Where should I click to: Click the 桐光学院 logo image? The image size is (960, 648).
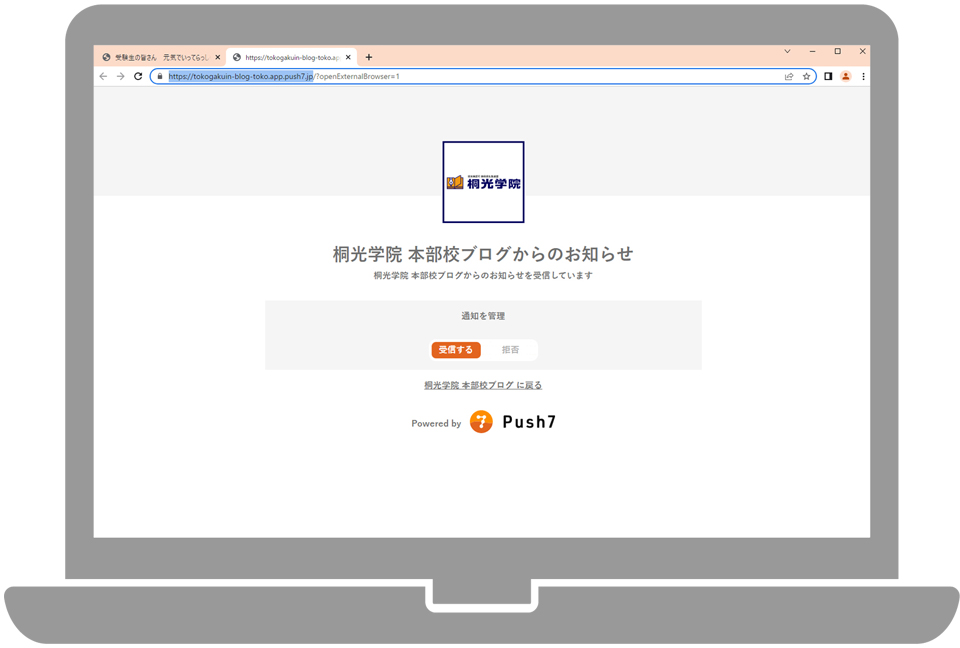point(484,182)
